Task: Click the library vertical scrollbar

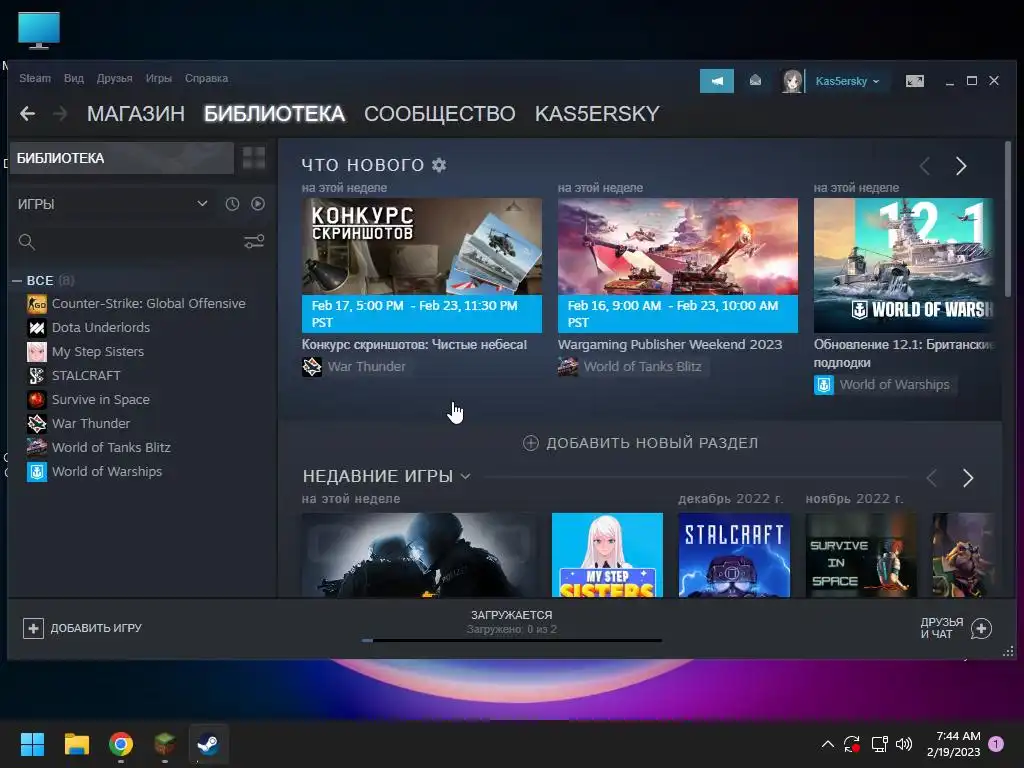Action: 1008,219
